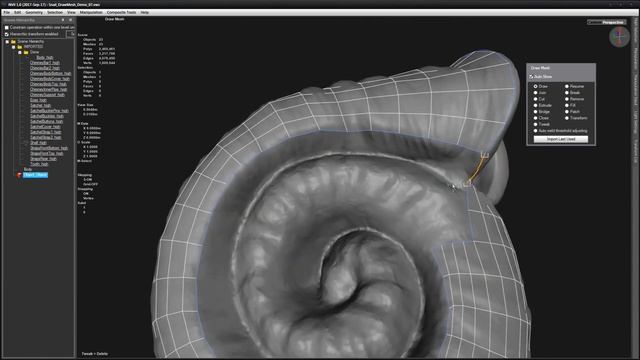Viewport: 640px width, 360px height.
Task: Collapse the Scene Hierarchy root node
Action: pyautogui.click(x=7, y=42)
